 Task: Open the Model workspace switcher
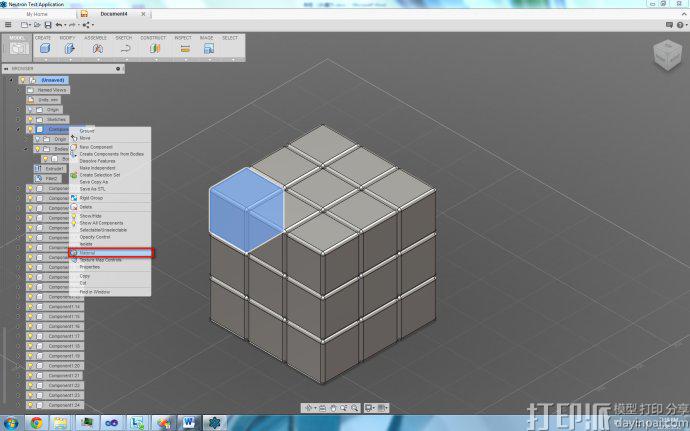17,47
